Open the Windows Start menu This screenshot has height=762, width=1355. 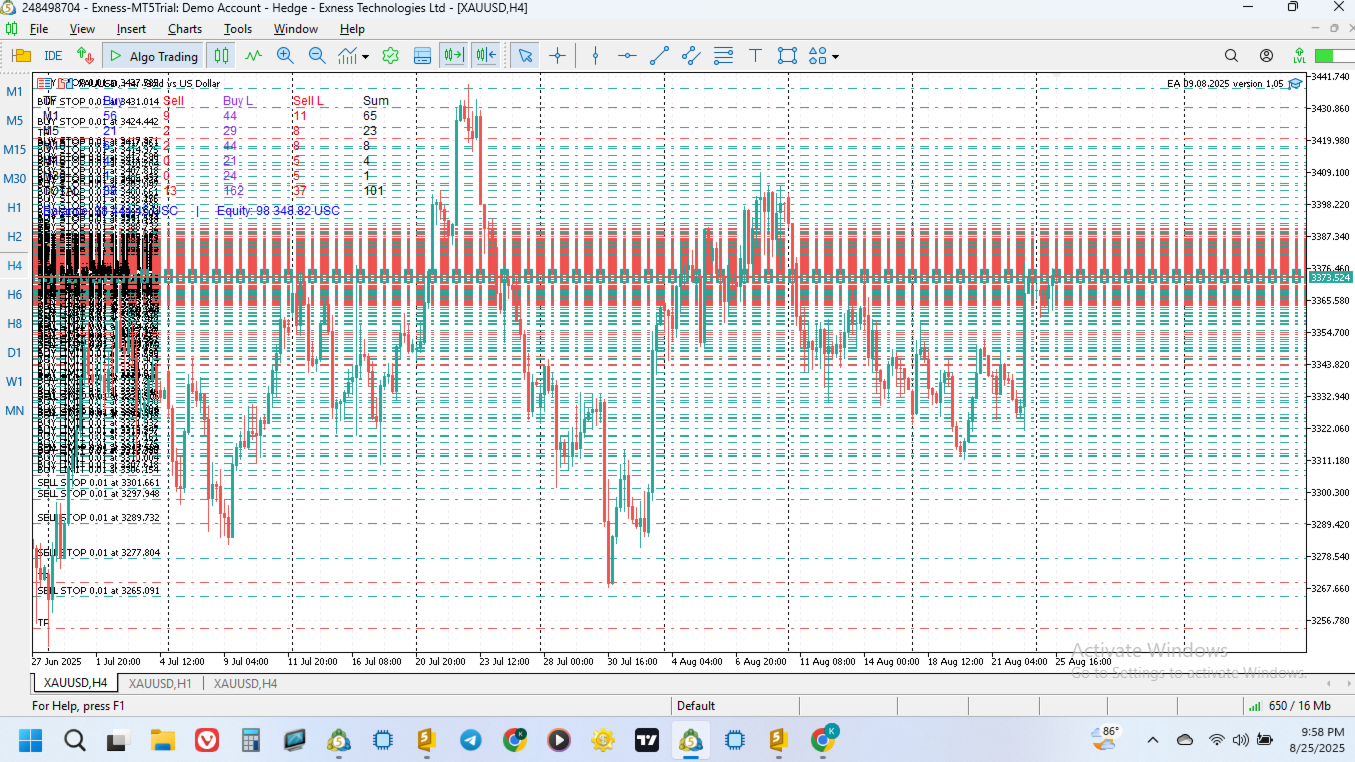(x=31, y=740)
